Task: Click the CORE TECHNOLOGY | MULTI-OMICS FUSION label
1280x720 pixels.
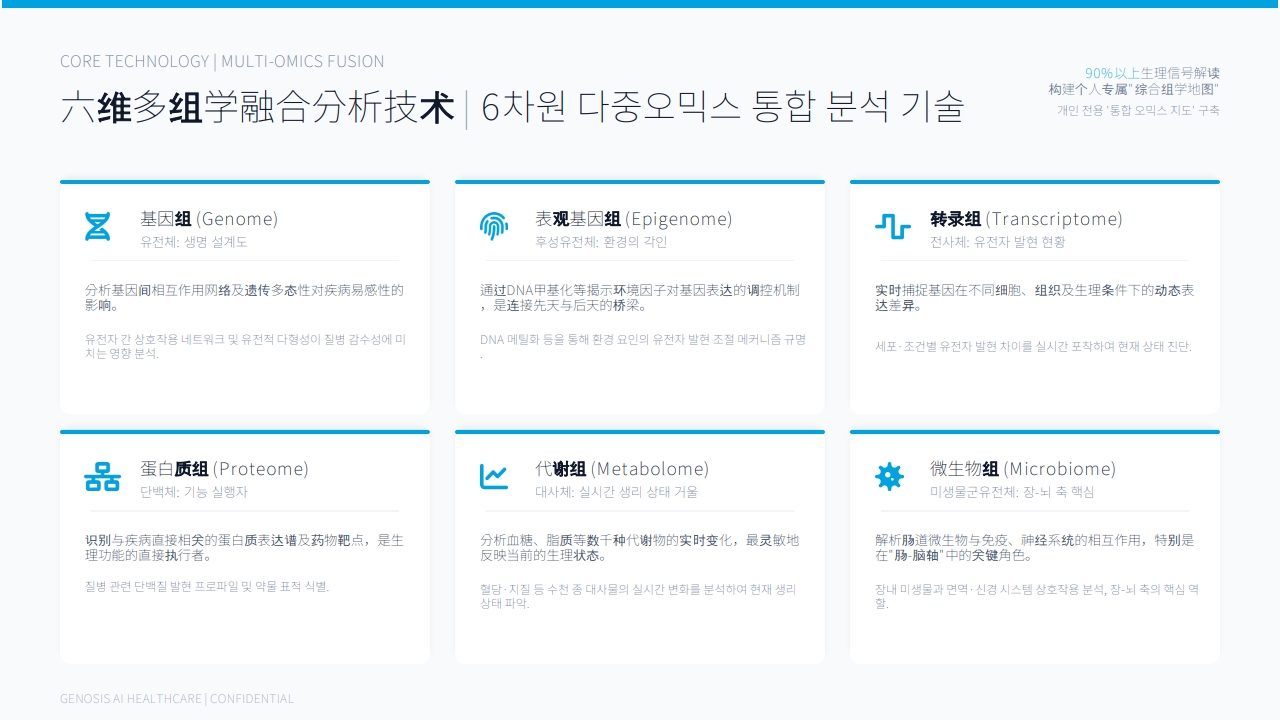Action: coord(222,62)
